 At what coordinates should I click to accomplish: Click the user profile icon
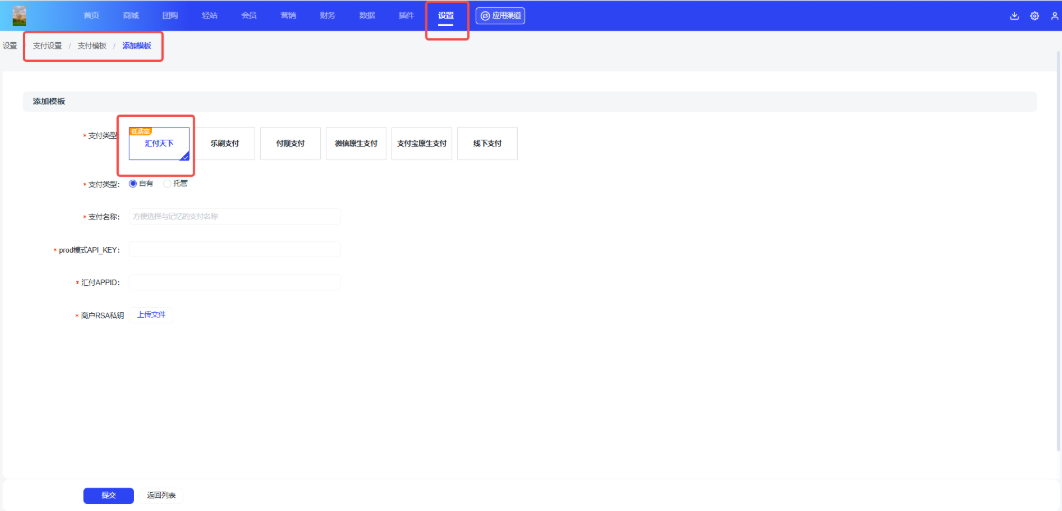(1053, 16)
